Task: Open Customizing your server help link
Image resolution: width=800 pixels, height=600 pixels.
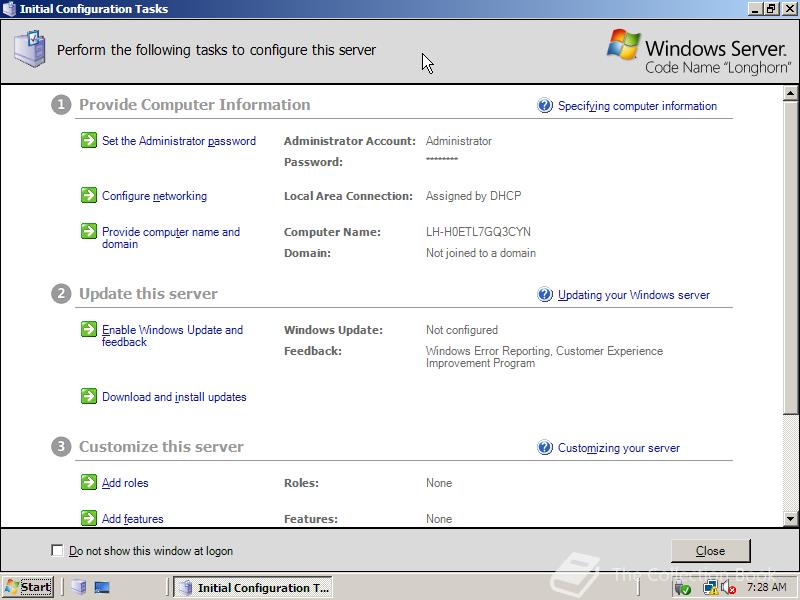Action: (619, 448)
